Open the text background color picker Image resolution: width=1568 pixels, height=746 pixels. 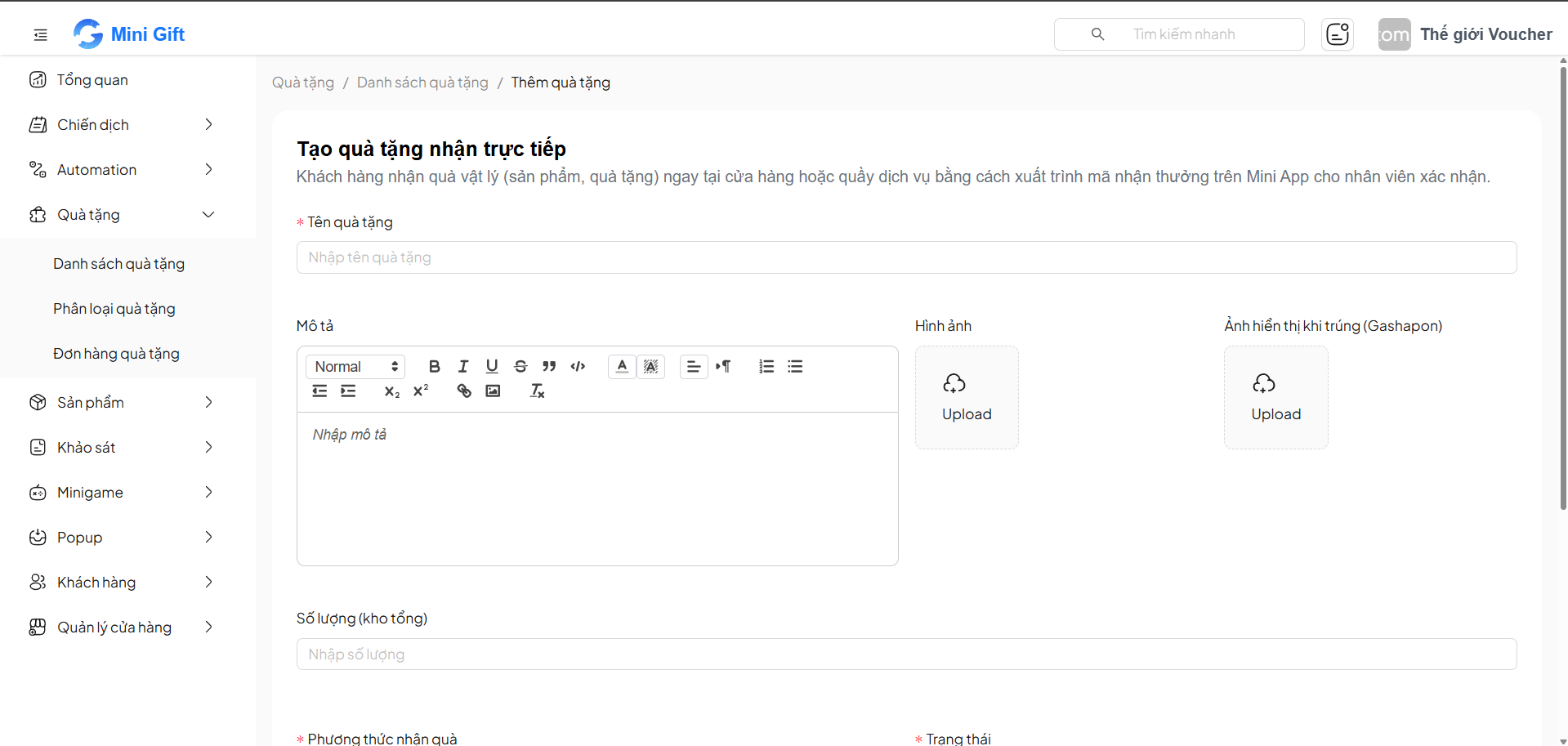(x=650, y=367)
